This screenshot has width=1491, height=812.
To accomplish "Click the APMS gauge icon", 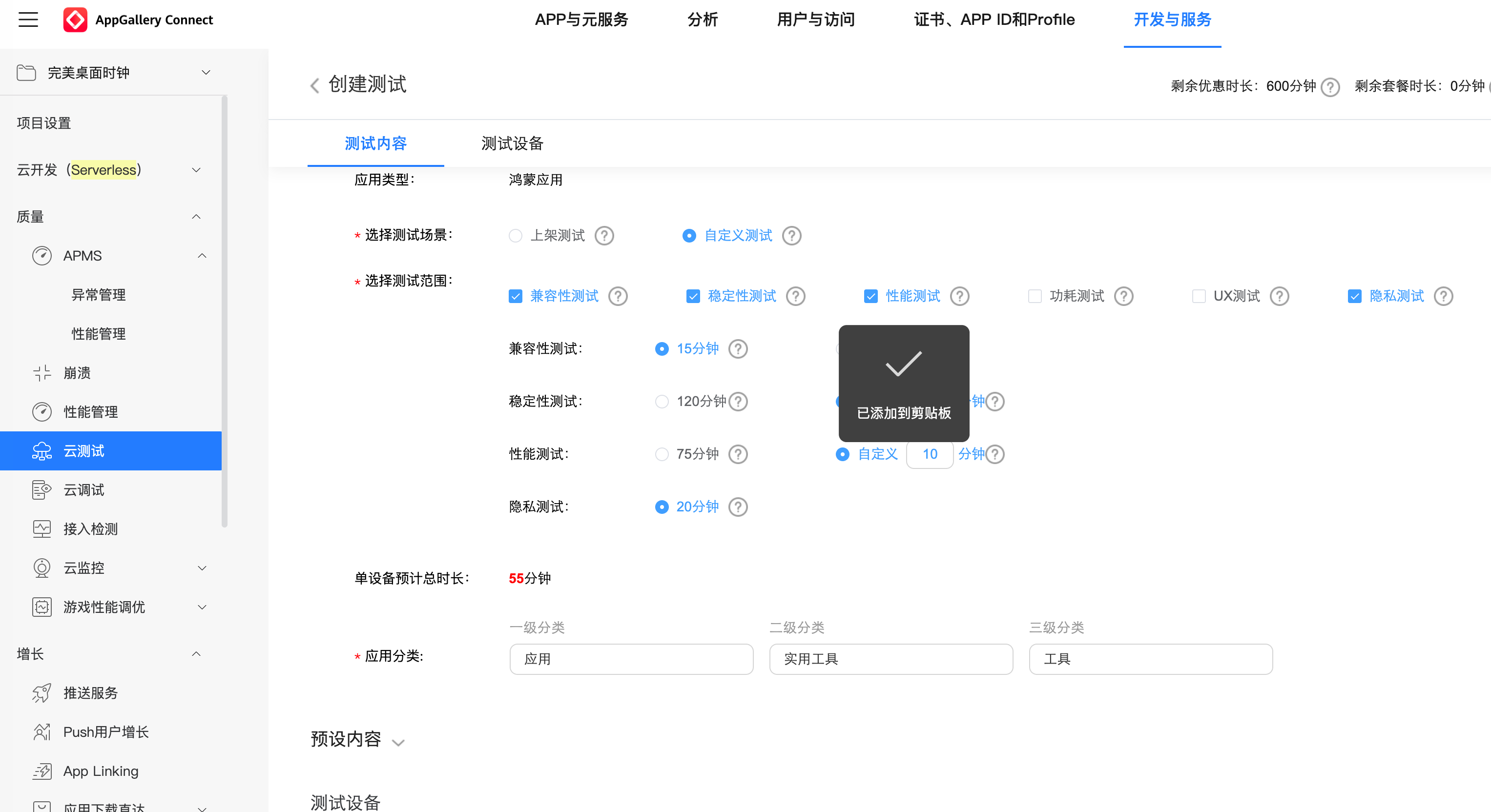I will tap(41, 256).
